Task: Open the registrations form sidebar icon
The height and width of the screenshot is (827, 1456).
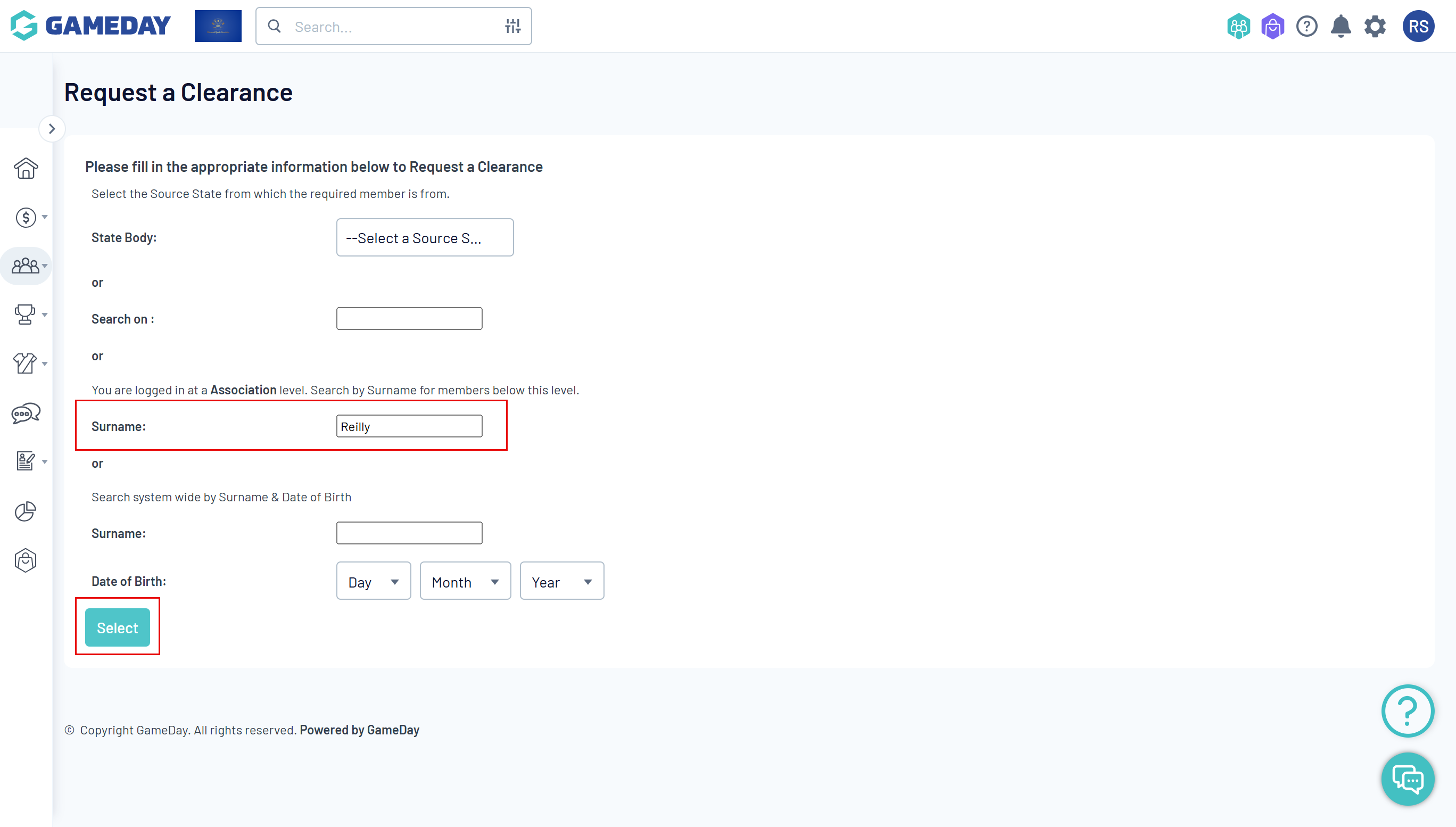Action: click(26, 461)
